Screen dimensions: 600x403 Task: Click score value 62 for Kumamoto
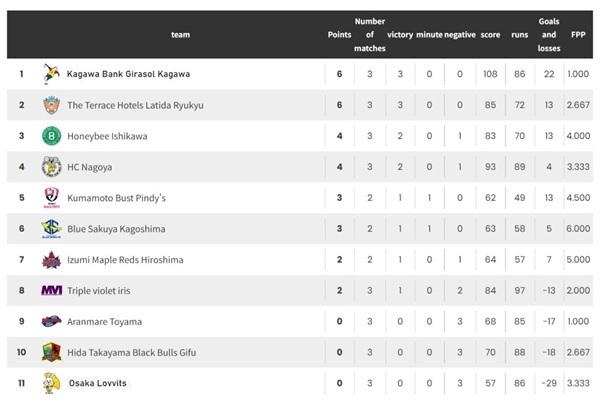[490, 197]
